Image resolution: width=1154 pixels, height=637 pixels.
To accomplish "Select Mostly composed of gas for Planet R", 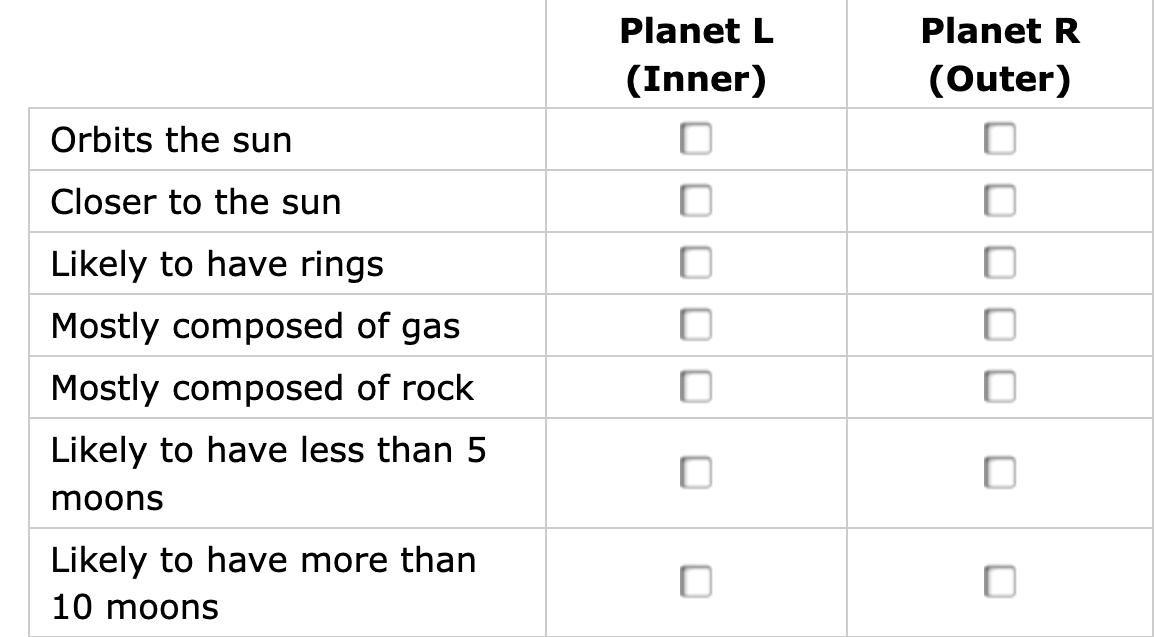I will (x=999, y=325).
